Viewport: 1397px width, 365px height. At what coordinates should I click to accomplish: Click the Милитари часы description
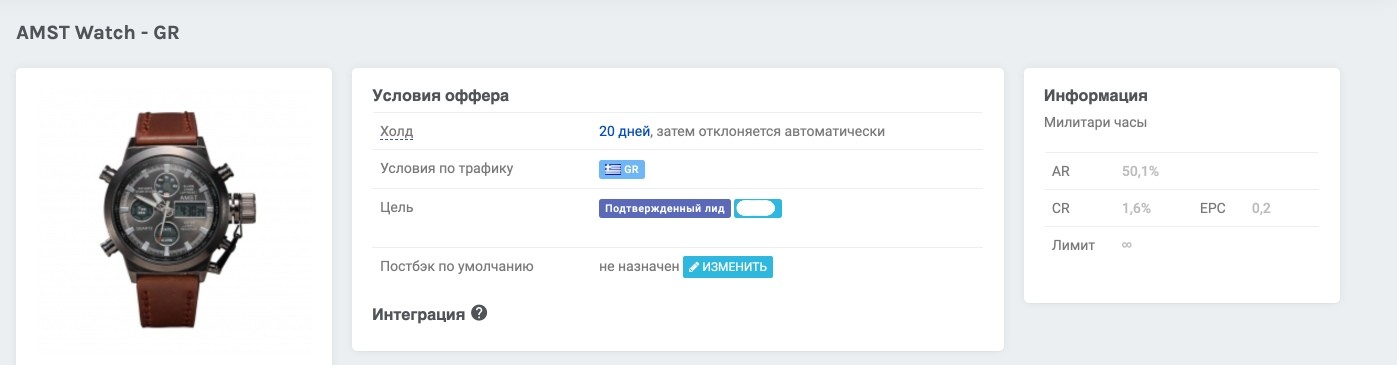tap(1095, 122)
